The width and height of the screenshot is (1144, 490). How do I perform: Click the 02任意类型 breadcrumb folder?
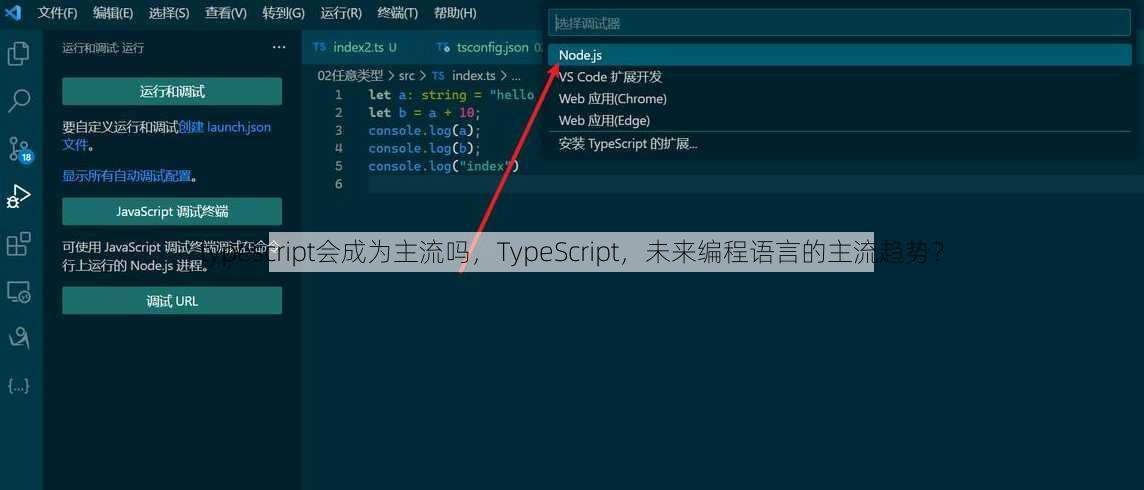click(349, 75)
